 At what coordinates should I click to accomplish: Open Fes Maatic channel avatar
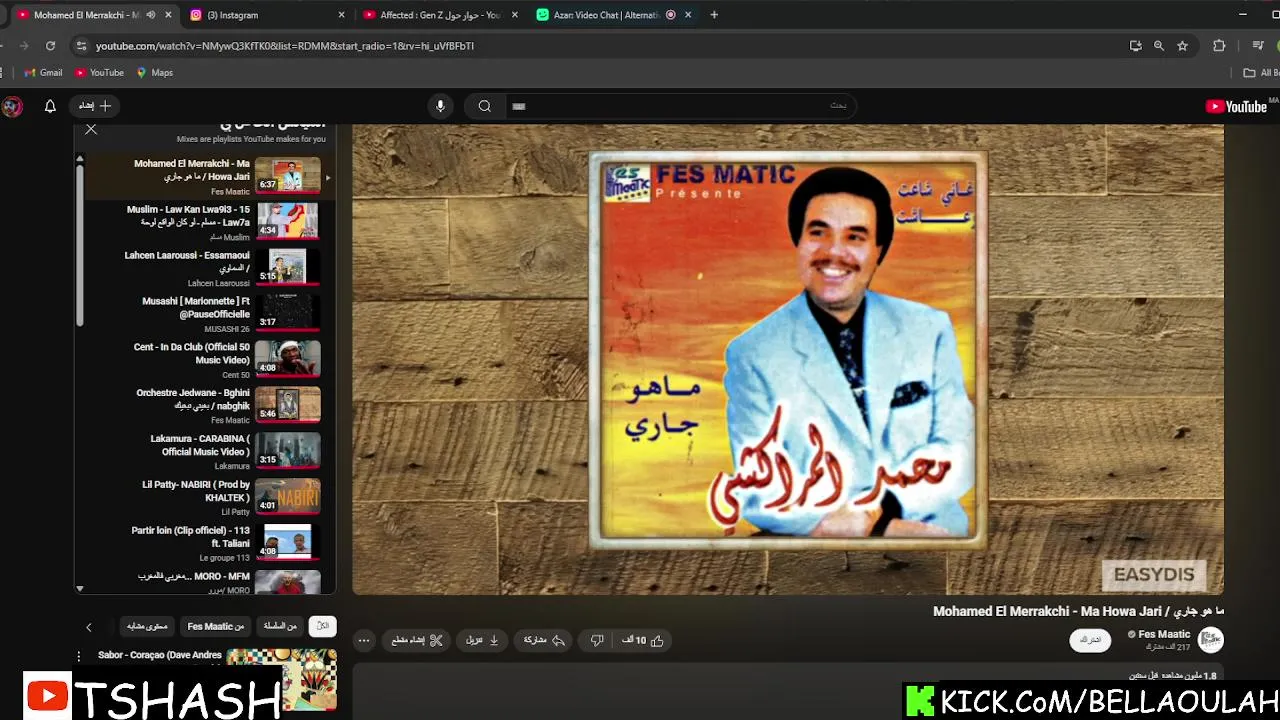pos(1211,640)
